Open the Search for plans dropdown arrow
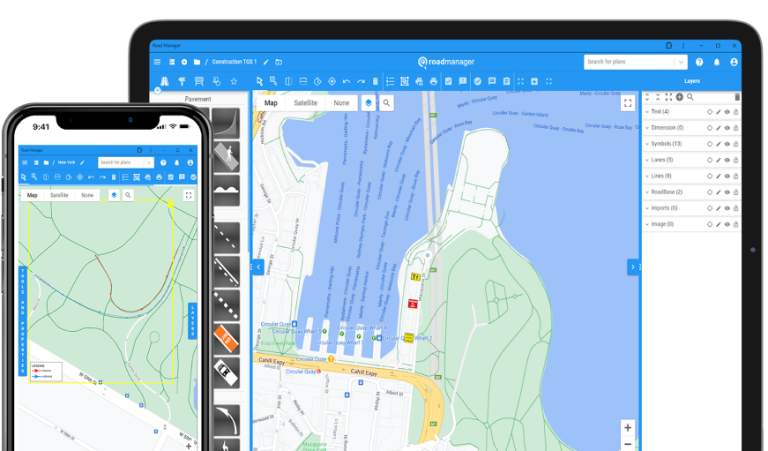Image resolution: width=768 pixels, height=451 pixels. [x=680, y=62]
